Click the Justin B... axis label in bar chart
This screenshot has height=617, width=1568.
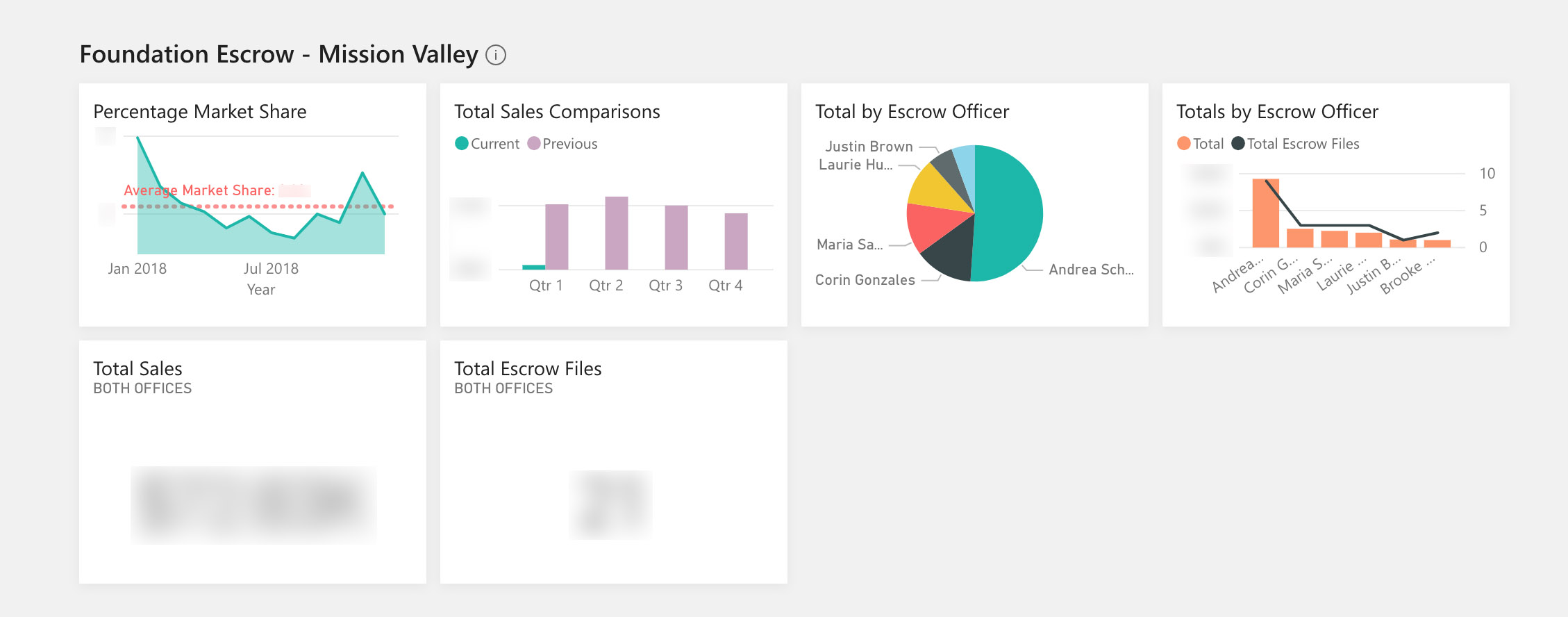click(x=1374, y=275)
